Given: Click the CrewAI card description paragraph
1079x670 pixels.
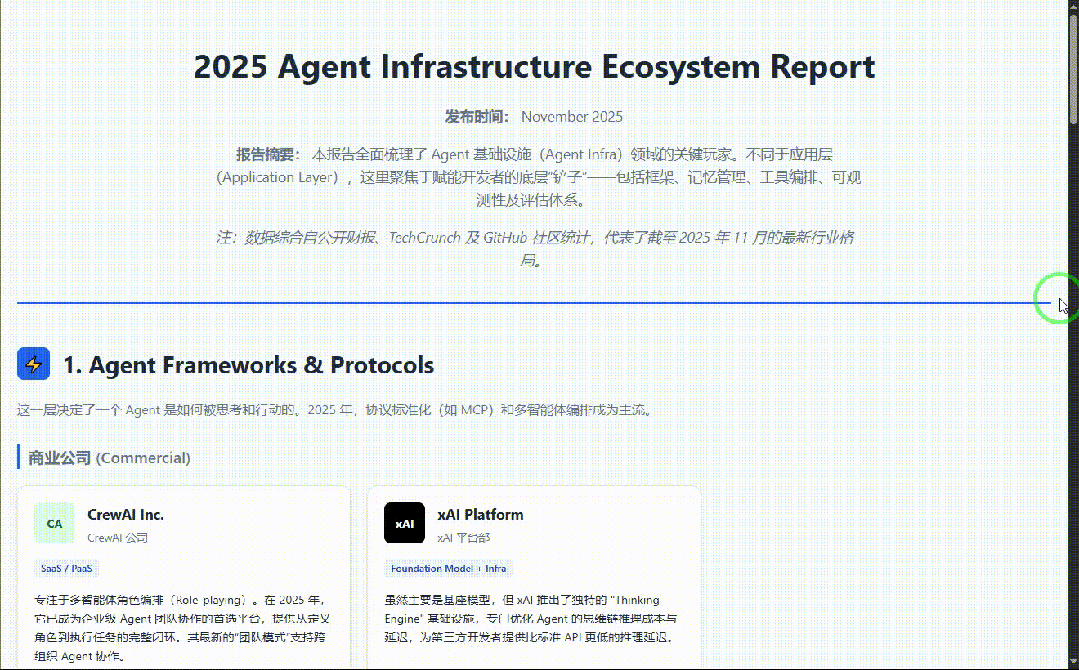Looking at the screenshot, I should tap(182, 628).
